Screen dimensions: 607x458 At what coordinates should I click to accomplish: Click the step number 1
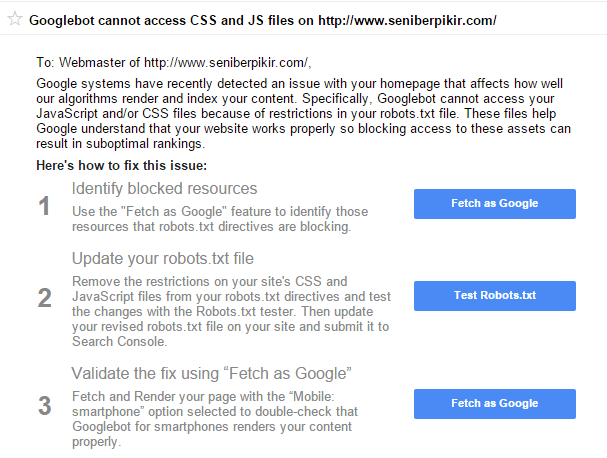pyautogui.click(x=44, y=206)
